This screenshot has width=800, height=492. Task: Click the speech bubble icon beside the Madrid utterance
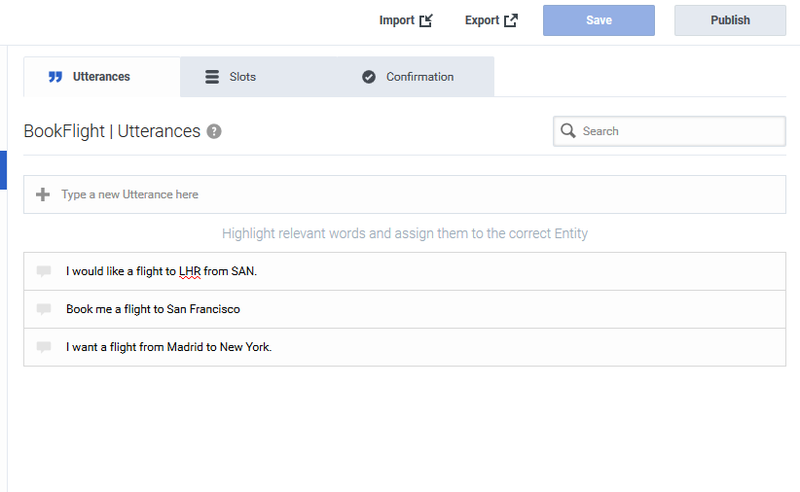[x=44, y=347]
